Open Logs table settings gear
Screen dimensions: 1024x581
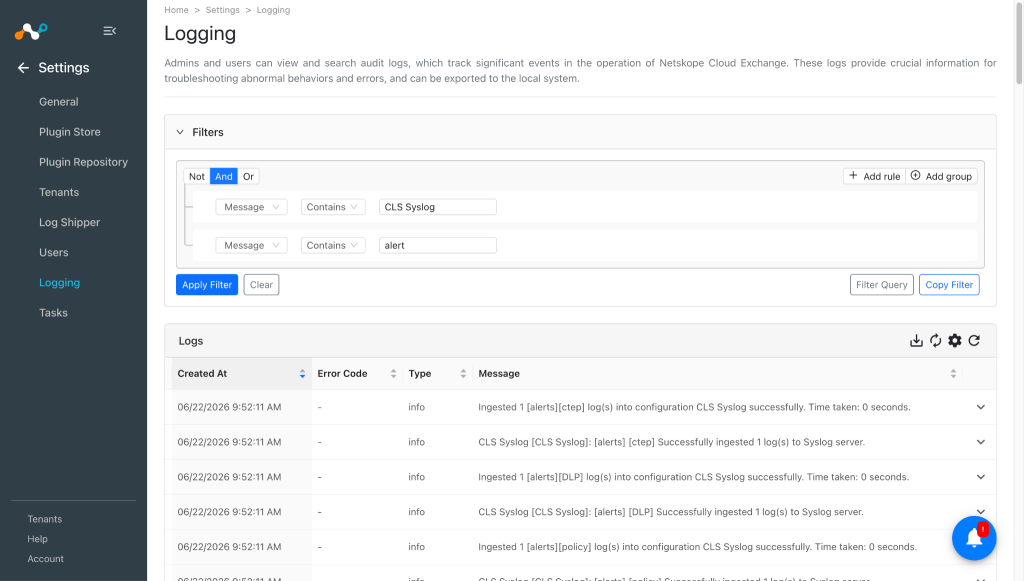pos(955,341)
